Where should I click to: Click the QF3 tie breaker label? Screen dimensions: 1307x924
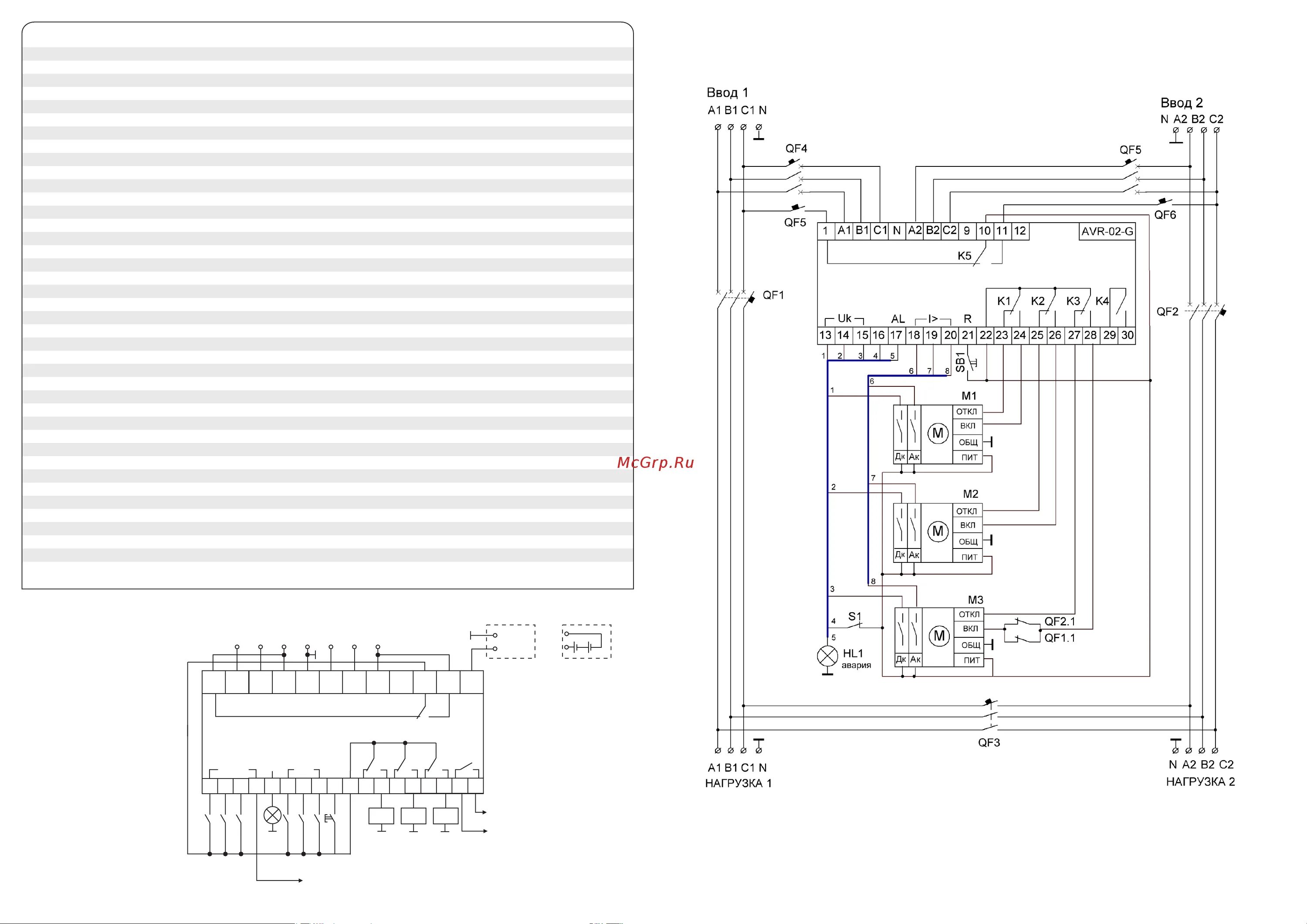pyautogui.click(x=989, y=742)
